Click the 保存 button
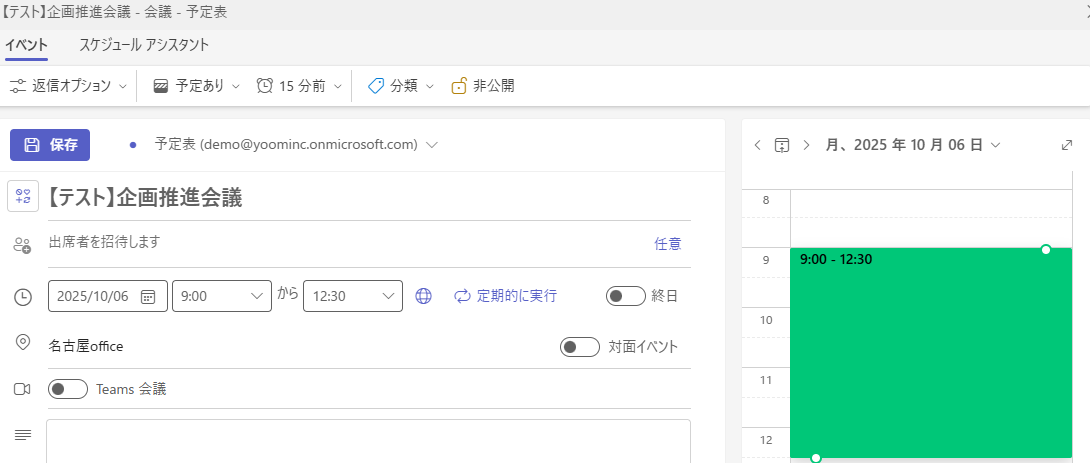The height and width of the screenshot is (463, 1090). 50,145
